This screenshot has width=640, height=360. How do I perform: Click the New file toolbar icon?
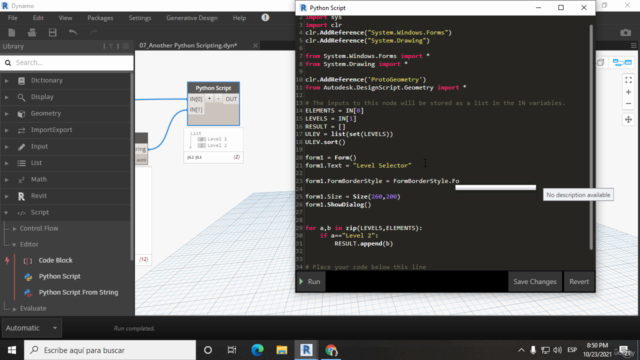pos(12,33)
